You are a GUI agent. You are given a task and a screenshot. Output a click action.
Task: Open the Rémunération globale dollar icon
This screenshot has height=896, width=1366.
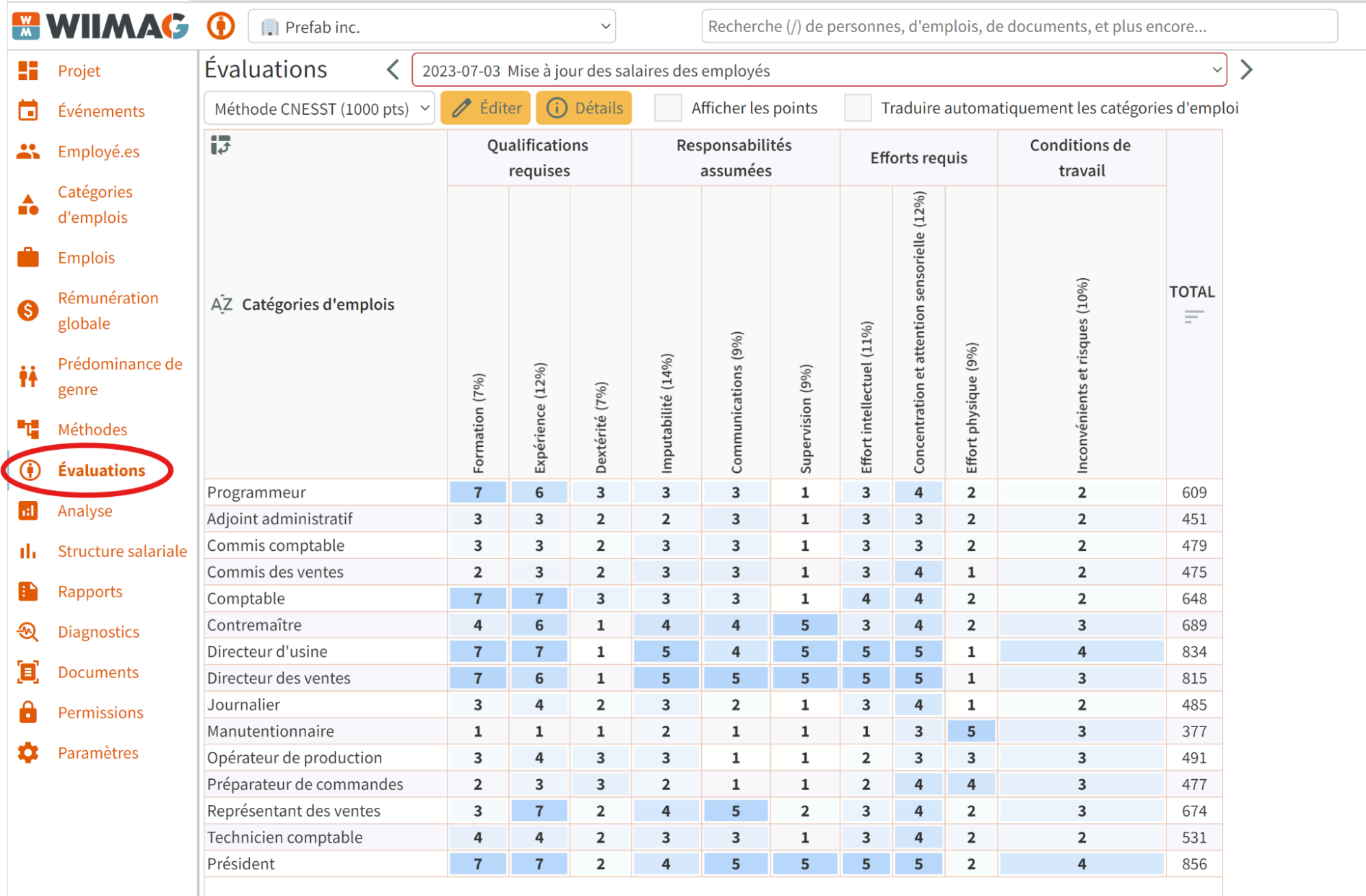(28, 311)
